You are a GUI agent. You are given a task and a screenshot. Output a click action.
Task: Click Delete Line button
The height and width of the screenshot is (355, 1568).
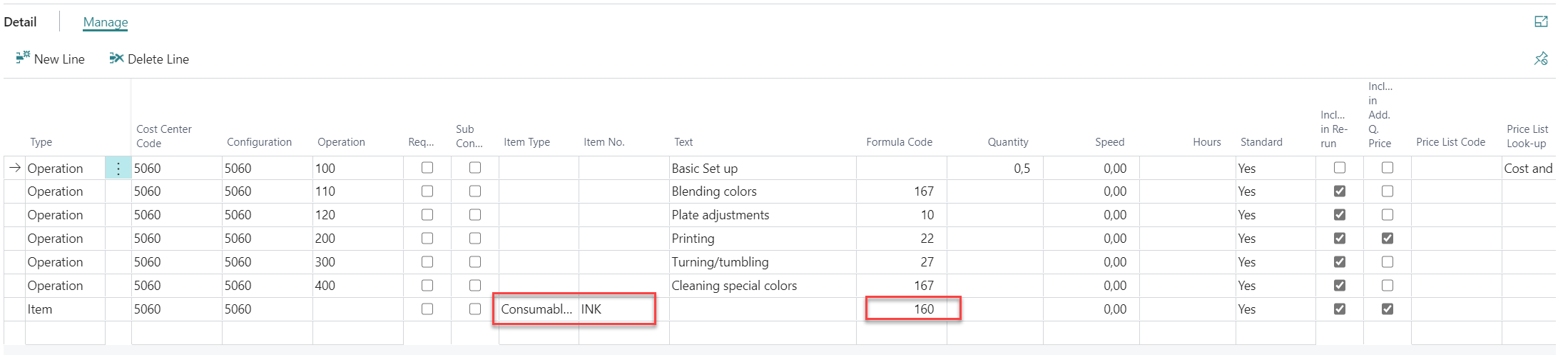[x=149, y=59]
